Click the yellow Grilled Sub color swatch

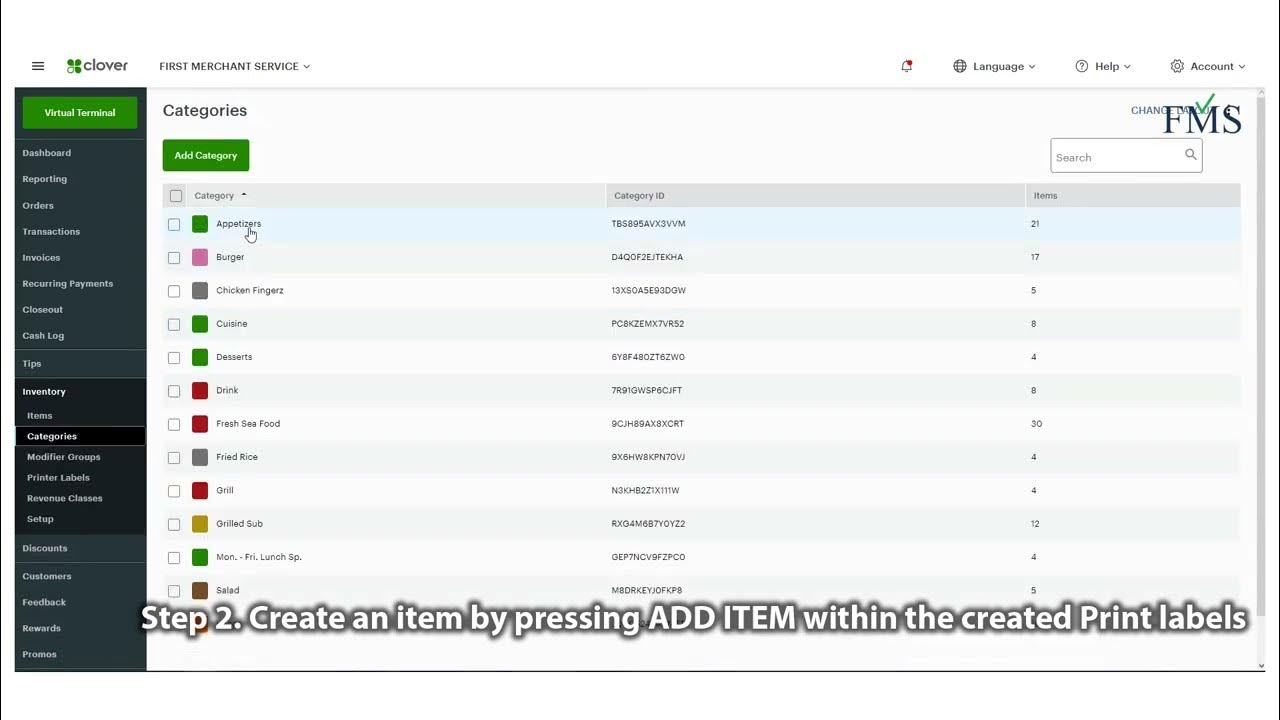pyautogui.click(x=200, y=524)
